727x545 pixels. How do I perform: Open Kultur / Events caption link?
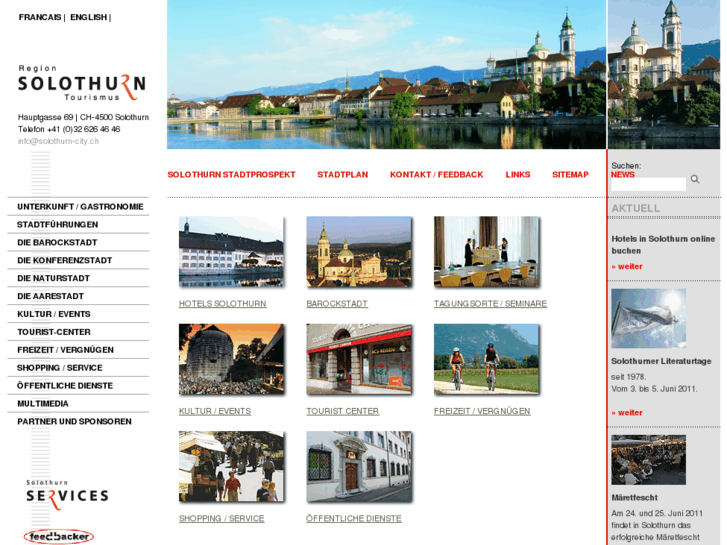coord(215,411)
